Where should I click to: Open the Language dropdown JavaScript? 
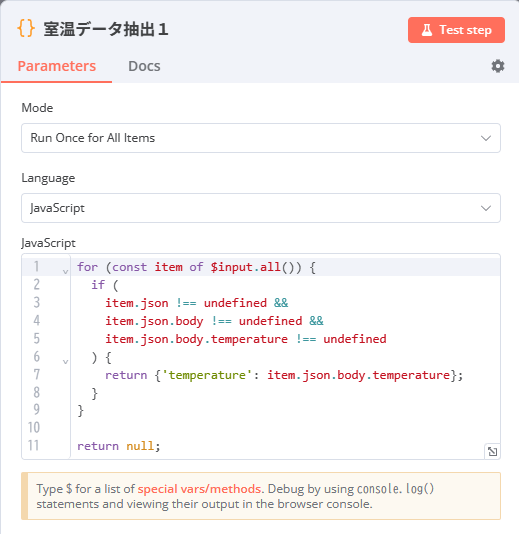[x=261, y=208]
